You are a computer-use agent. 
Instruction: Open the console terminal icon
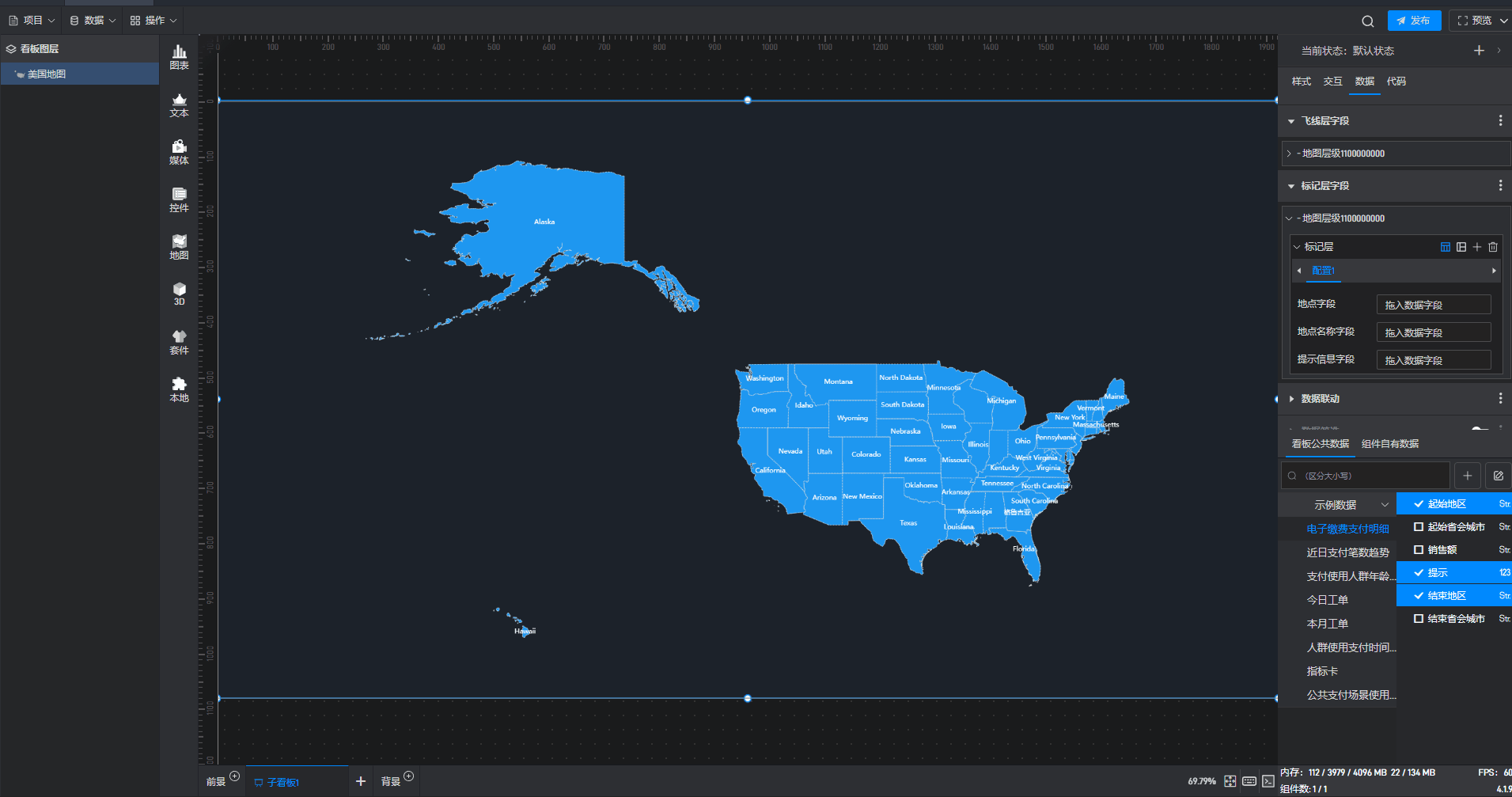pos(1268,781)
